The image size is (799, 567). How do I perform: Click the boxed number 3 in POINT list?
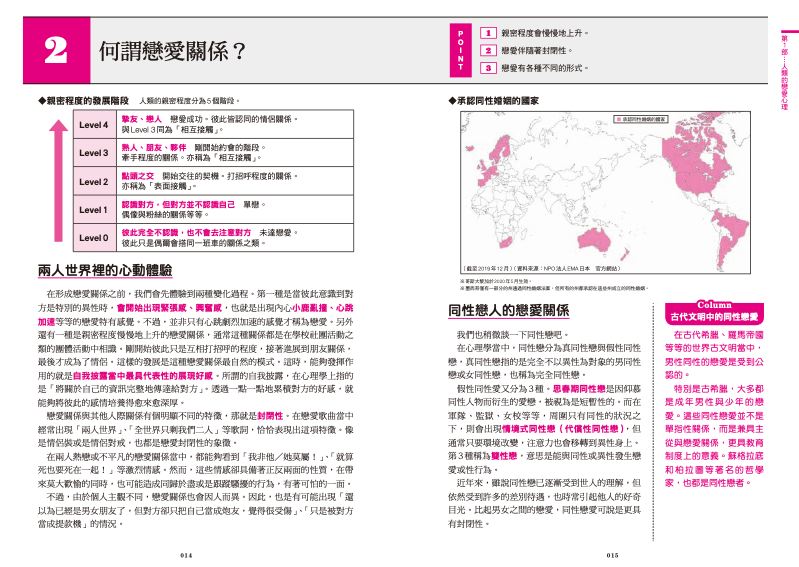coord(488,68)
